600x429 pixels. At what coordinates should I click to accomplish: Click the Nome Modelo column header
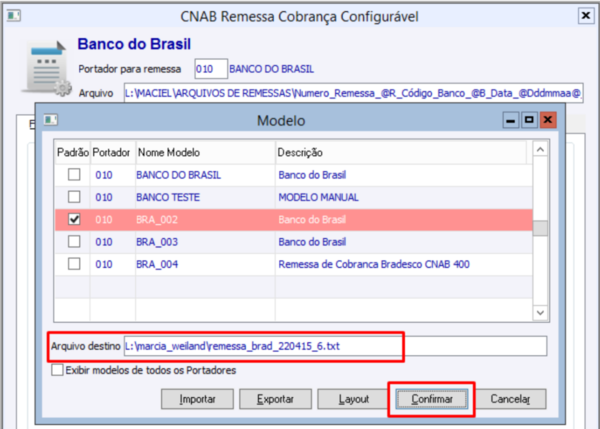205,152
